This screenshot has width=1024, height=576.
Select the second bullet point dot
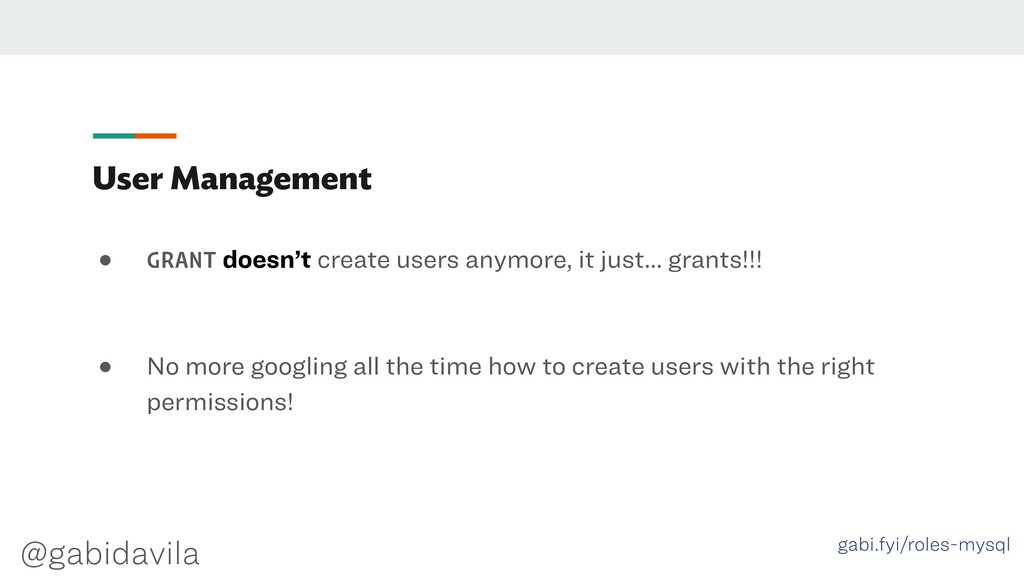(105, 367)
